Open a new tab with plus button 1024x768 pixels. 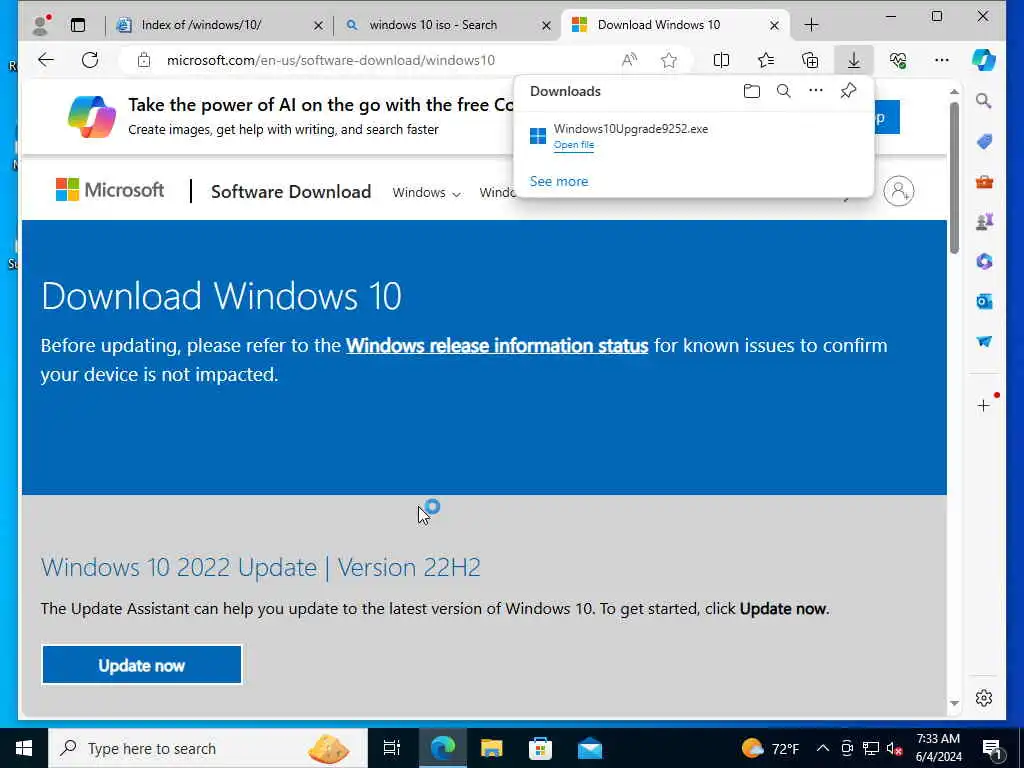click(x=811, y=25)
